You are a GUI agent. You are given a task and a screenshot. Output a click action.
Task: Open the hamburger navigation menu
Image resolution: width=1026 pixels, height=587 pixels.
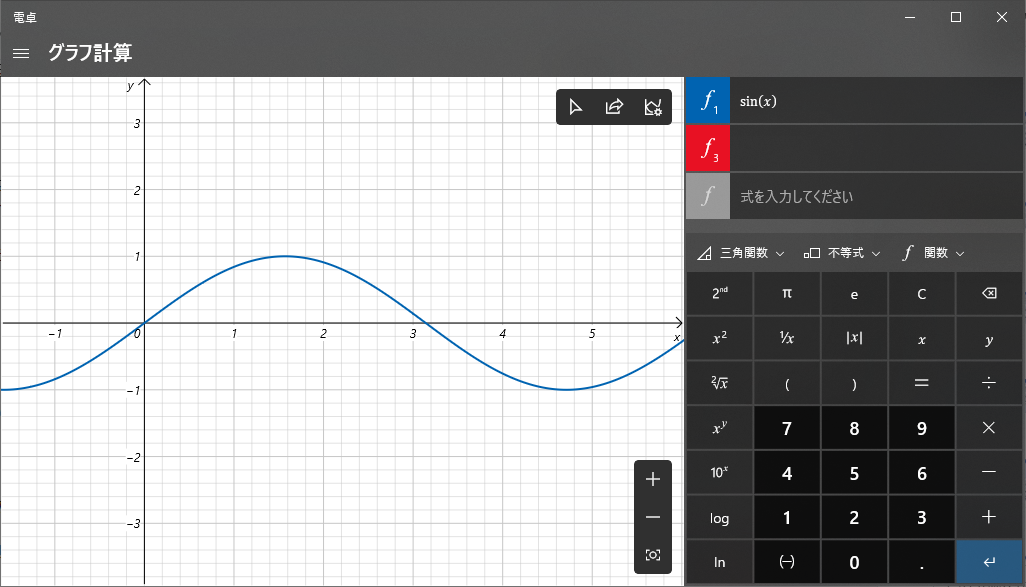pos(21,54)
